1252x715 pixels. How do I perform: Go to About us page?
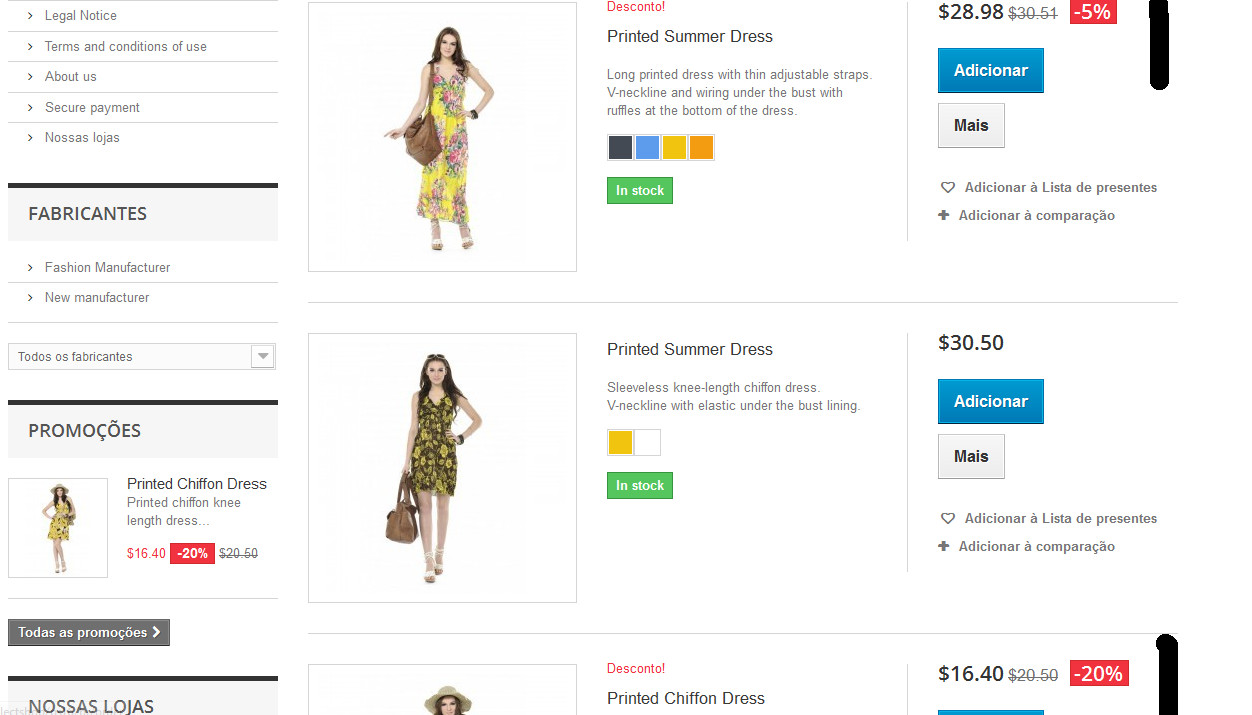point(71,77)
